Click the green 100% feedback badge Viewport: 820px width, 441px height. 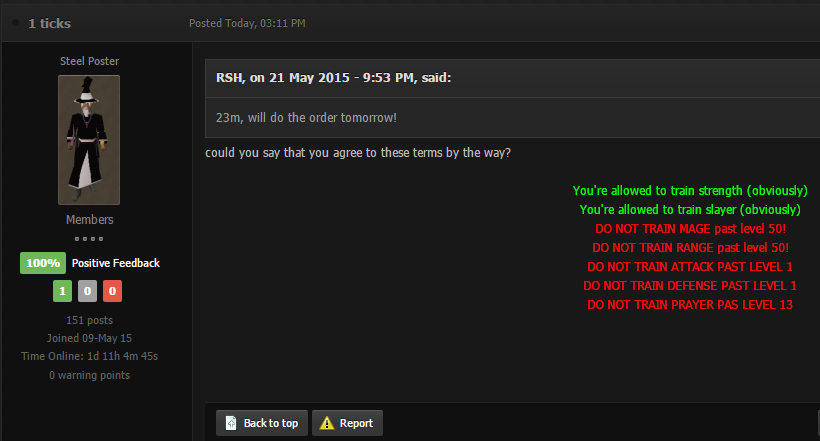click(43, 263)
